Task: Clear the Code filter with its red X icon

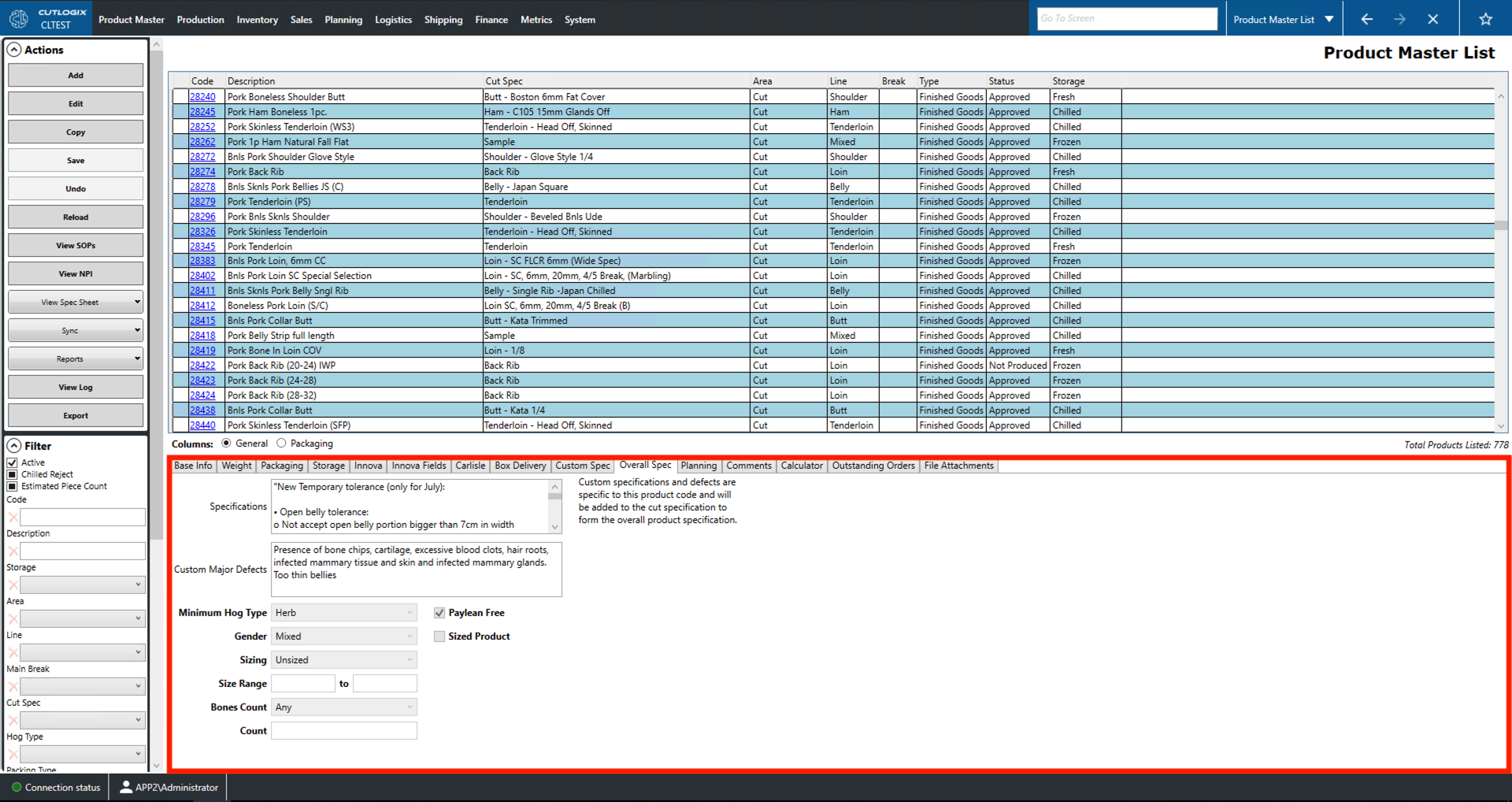Action: click(13, 517)
